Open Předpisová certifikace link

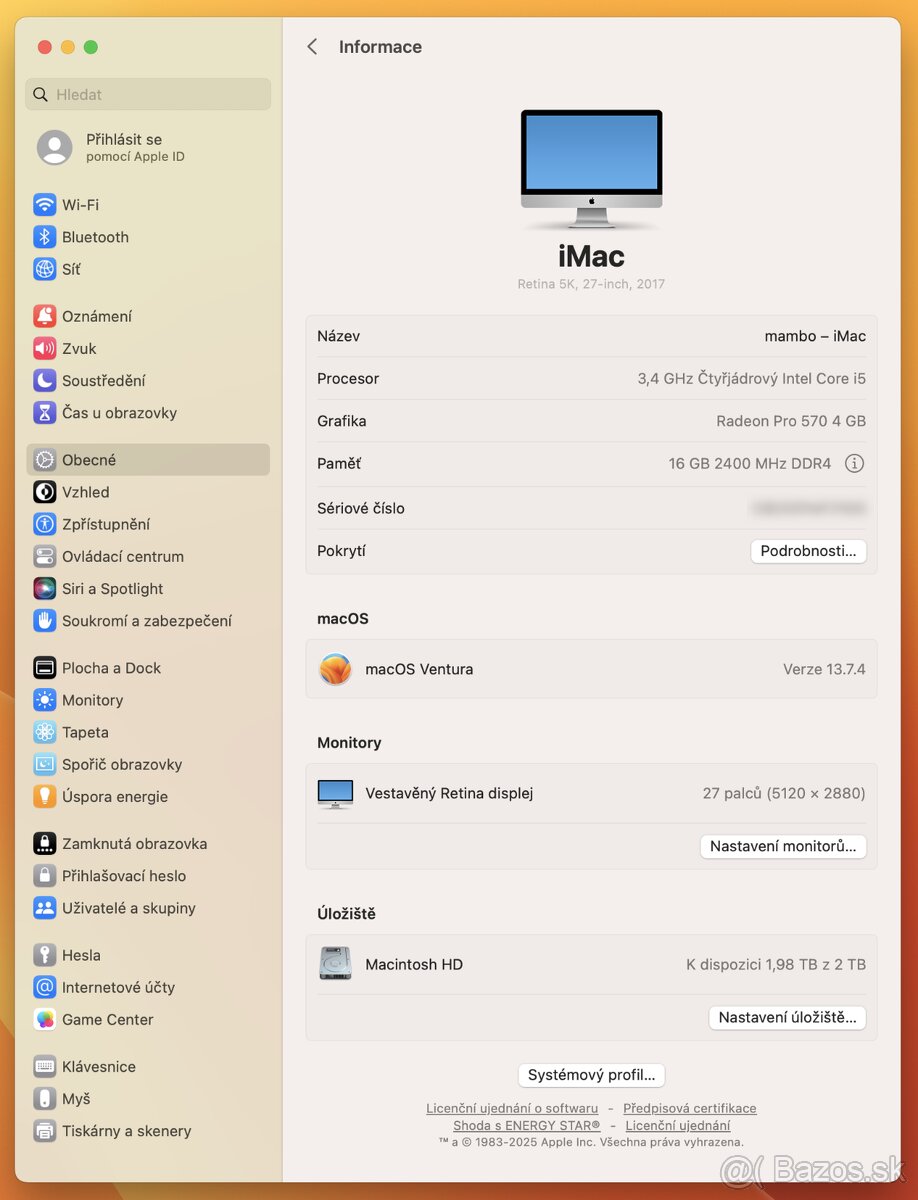[x=689, y=1108]
